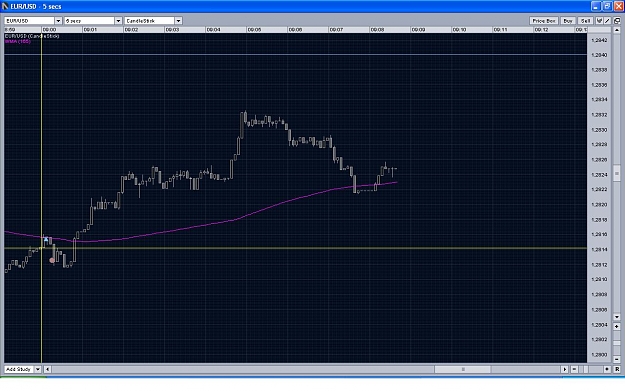Click the Price Box button

[544, 21]
